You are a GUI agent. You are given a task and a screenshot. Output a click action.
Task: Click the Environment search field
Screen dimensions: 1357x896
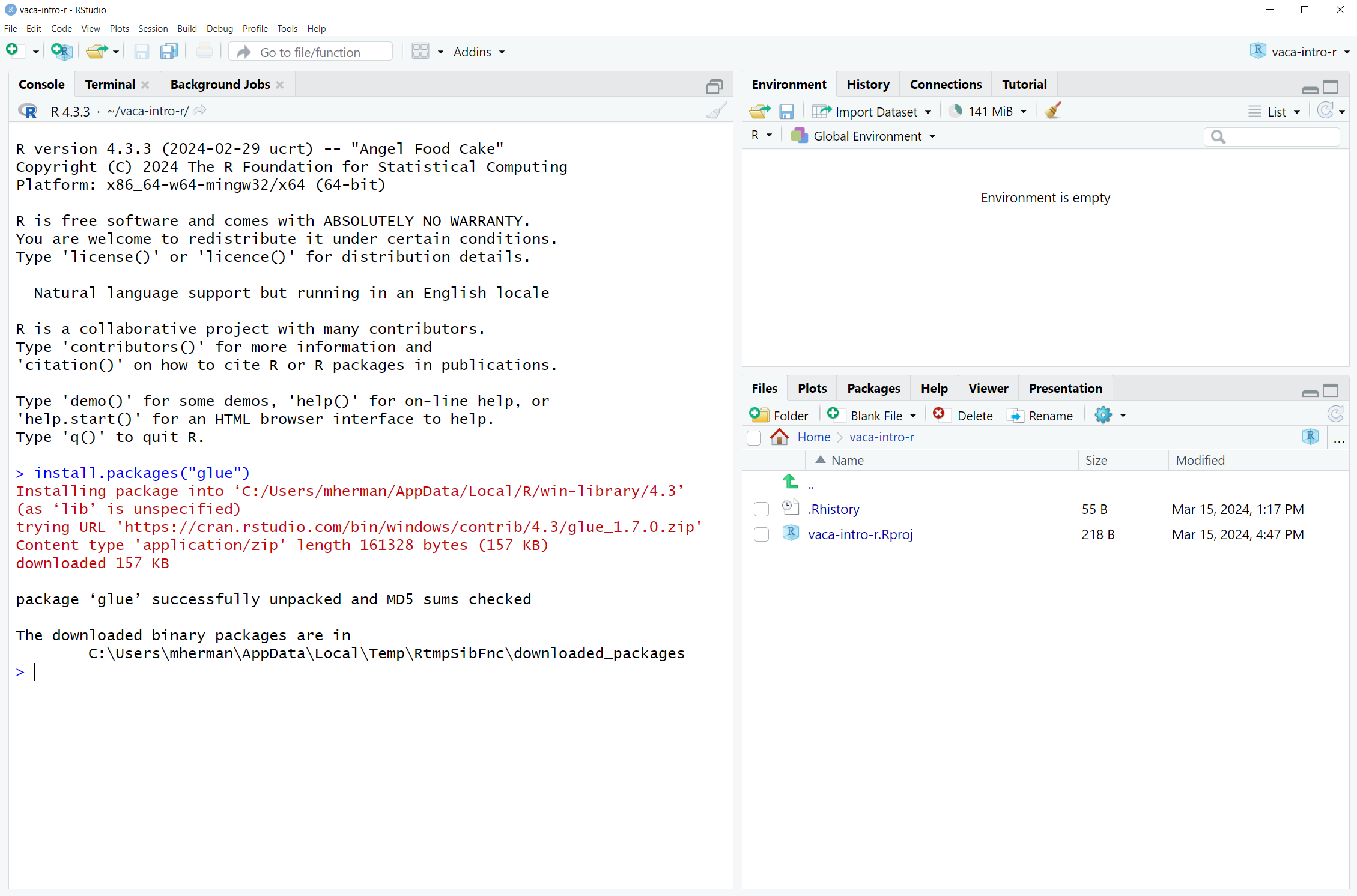pyautogui.click(x=1272, y=137)
